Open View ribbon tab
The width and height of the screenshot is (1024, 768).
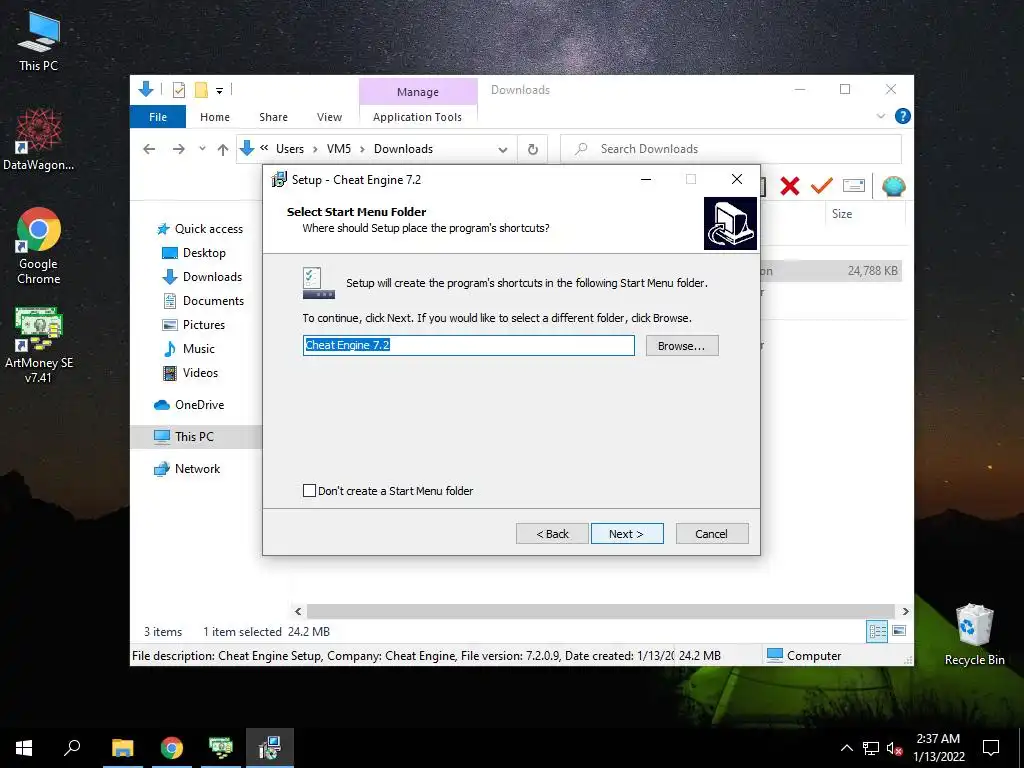coord(329,117)
